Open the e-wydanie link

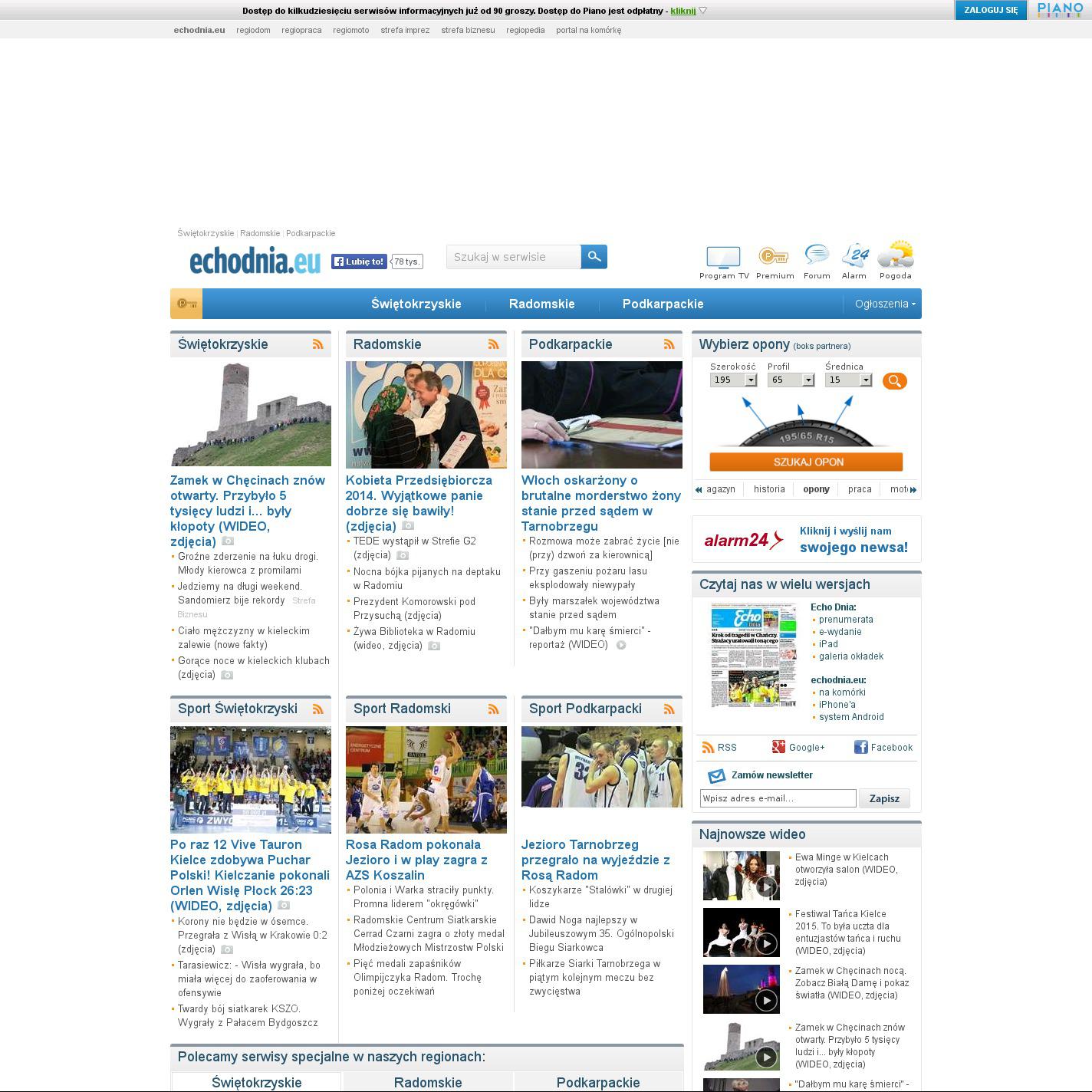pos(840,632)
